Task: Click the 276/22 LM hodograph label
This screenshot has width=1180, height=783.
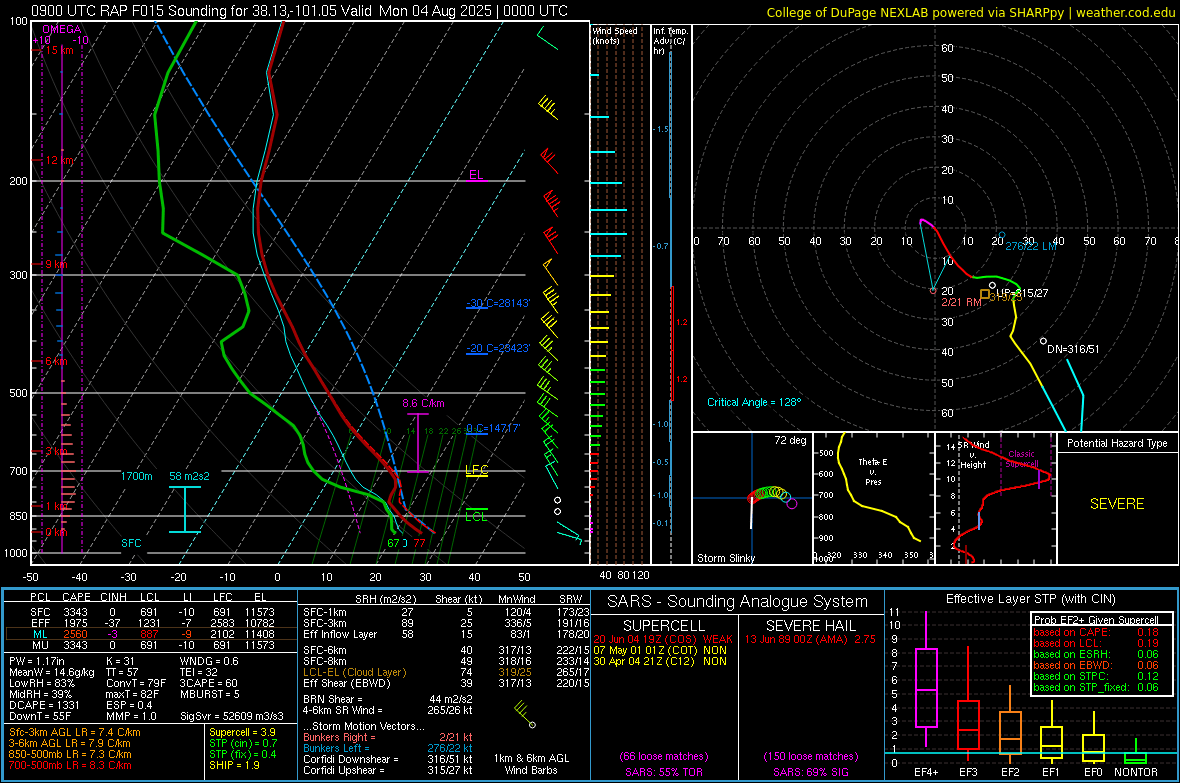Action: click(1031, 246)
